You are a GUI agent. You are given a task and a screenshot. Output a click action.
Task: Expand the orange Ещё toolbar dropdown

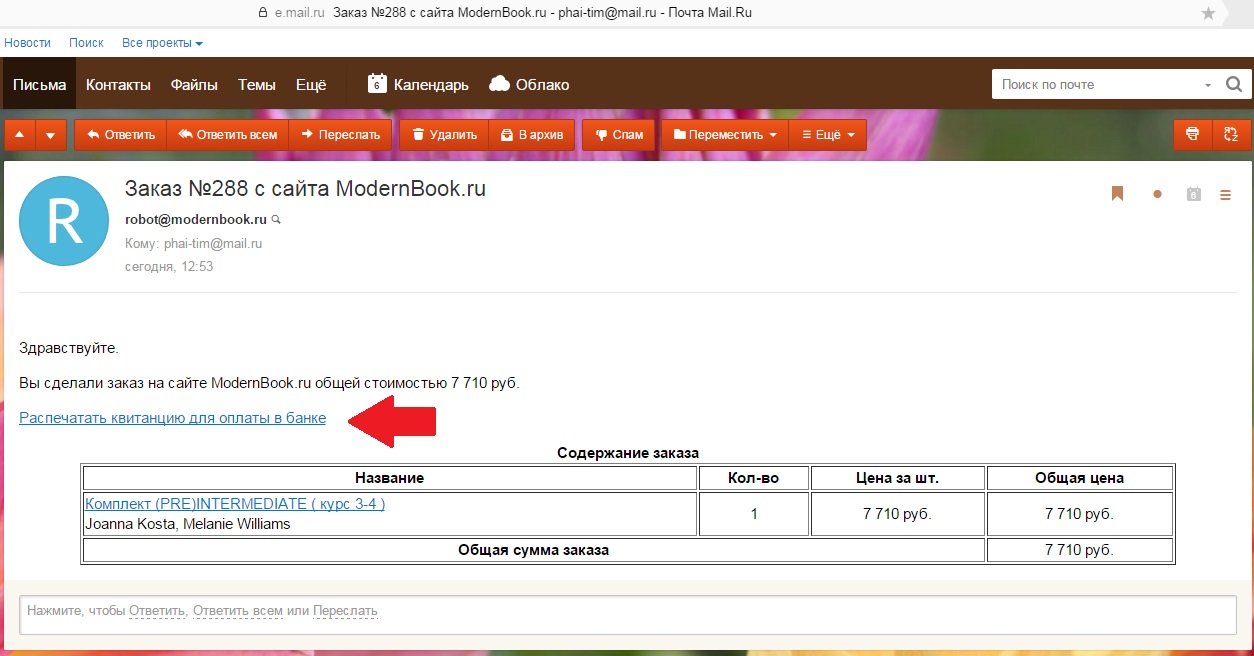828,134
